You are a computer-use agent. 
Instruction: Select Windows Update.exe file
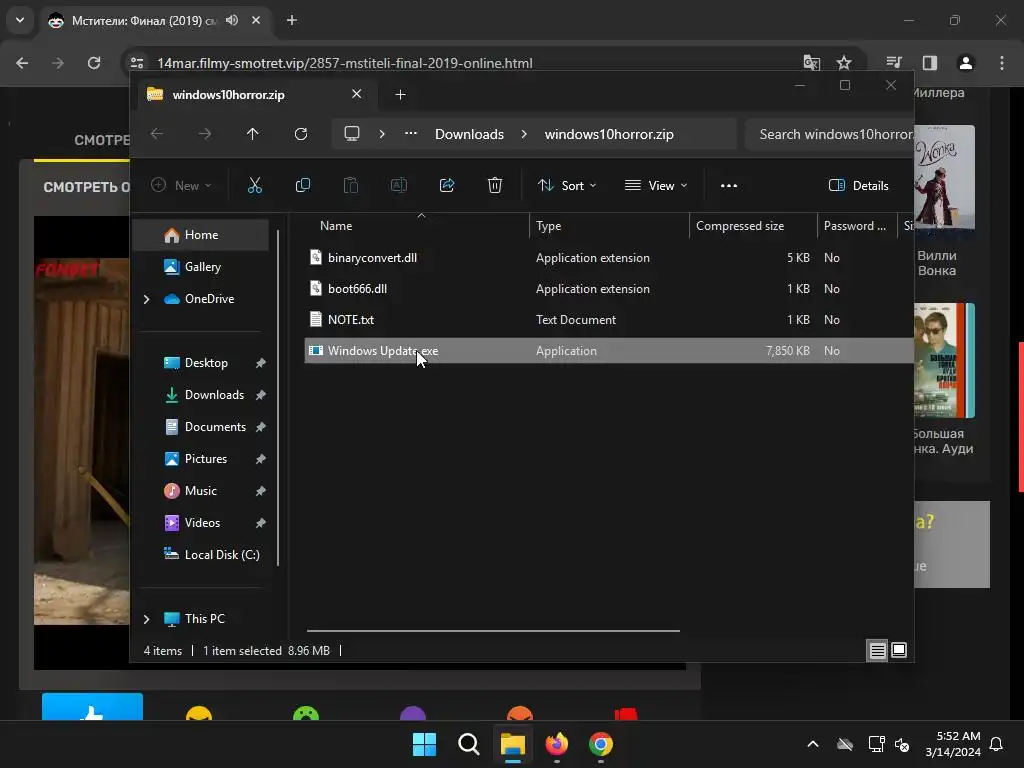(x=609, y=351)
